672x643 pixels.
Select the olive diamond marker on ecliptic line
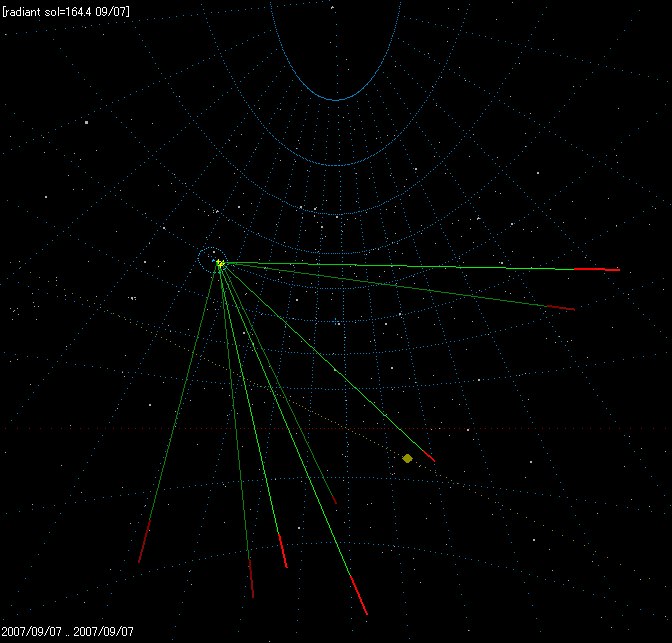click(408, 459)
